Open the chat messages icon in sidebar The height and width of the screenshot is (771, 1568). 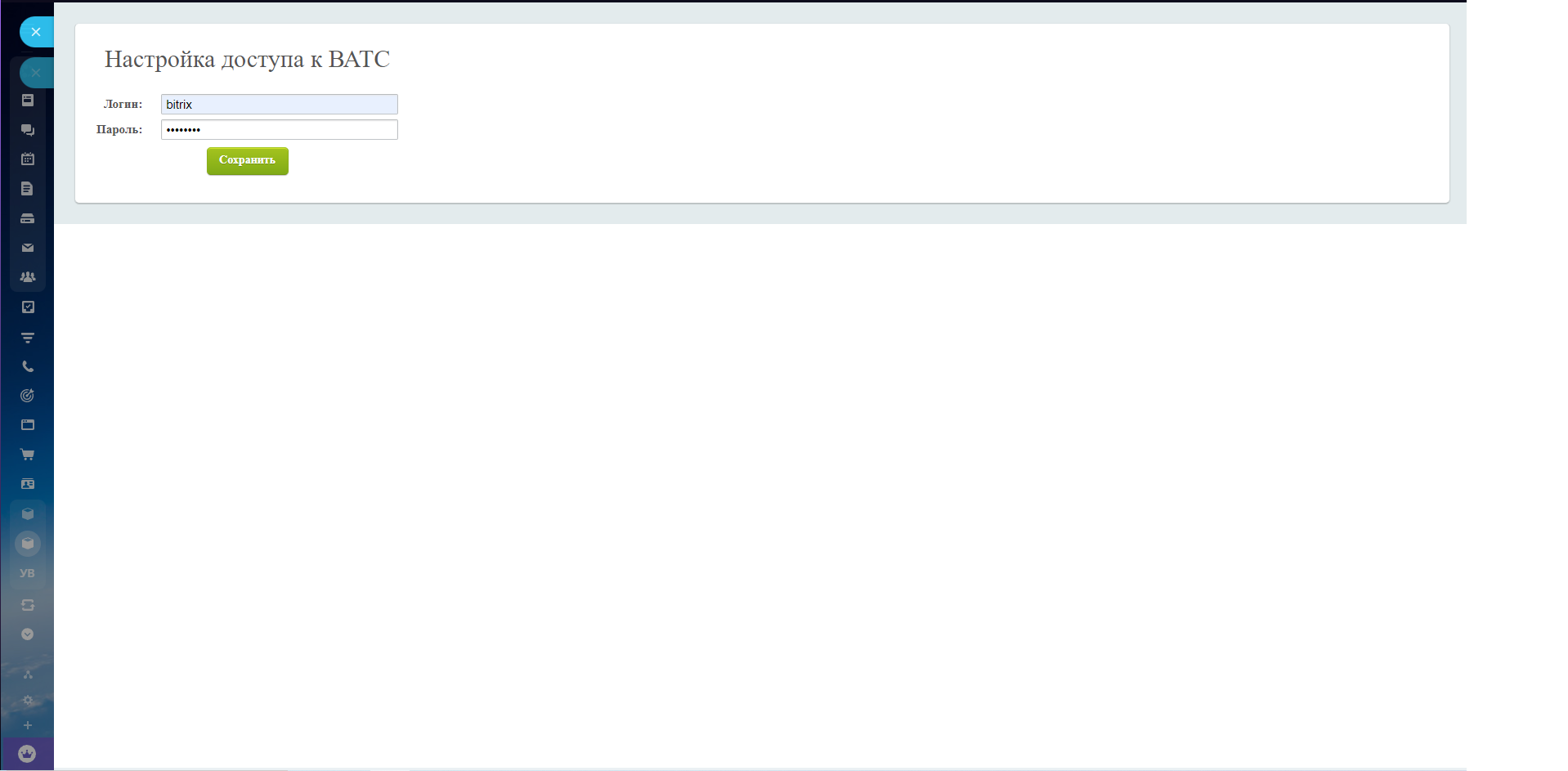click(x=28, y=130)
